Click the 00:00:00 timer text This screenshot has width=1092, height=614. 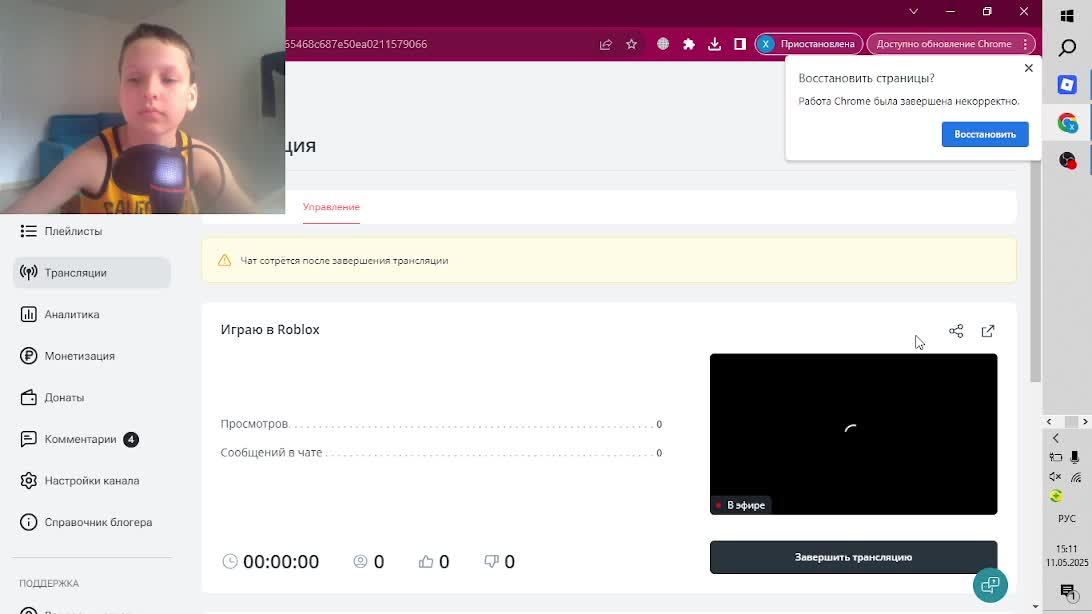pyautogui.click(x=281, y=562)
